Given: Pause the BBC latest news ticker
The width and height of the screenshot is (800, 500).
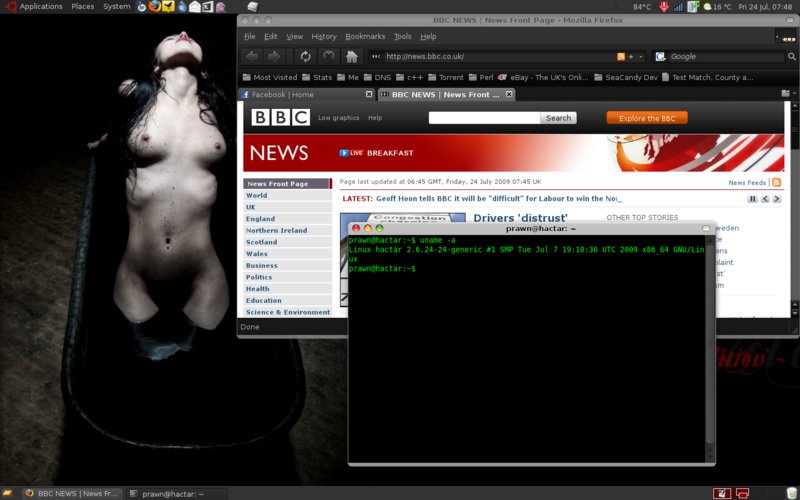Looking at the screenshot, I should (x=751, y=199).
